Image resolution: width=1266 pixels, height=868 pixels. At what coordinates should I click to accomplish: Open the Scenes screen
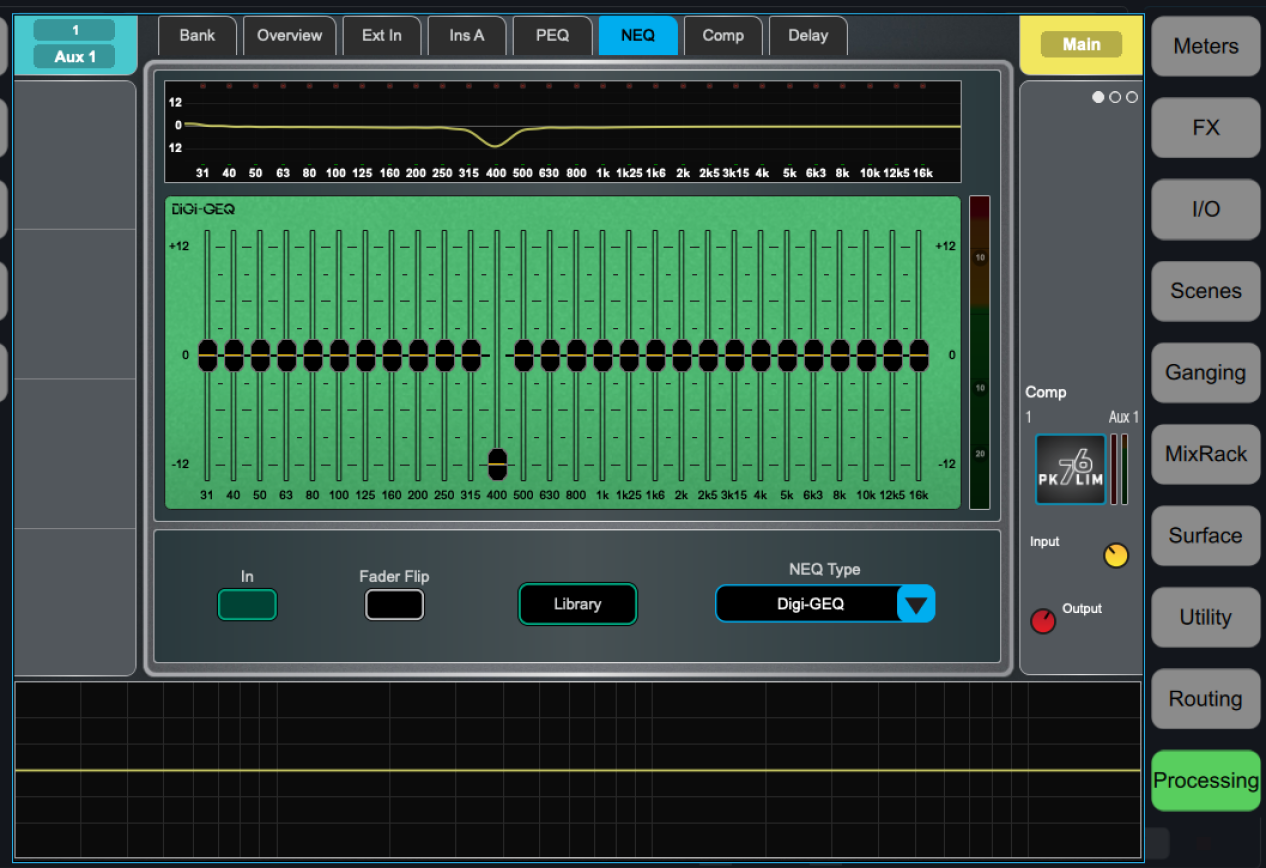point(1205,291)
